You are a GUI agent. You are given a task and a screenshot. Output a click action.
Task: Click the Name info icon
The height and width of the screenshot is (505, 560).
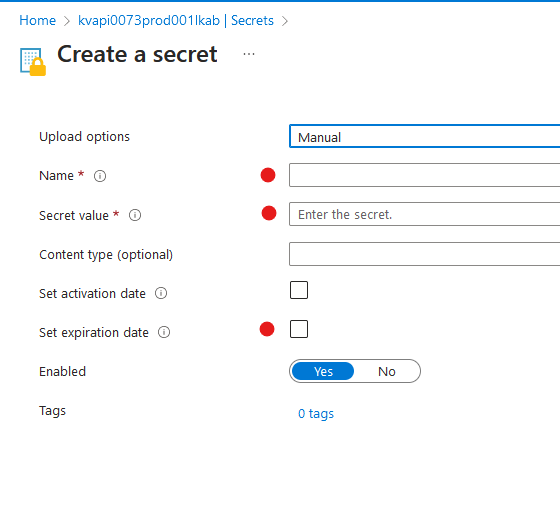(x=100, y=176)
